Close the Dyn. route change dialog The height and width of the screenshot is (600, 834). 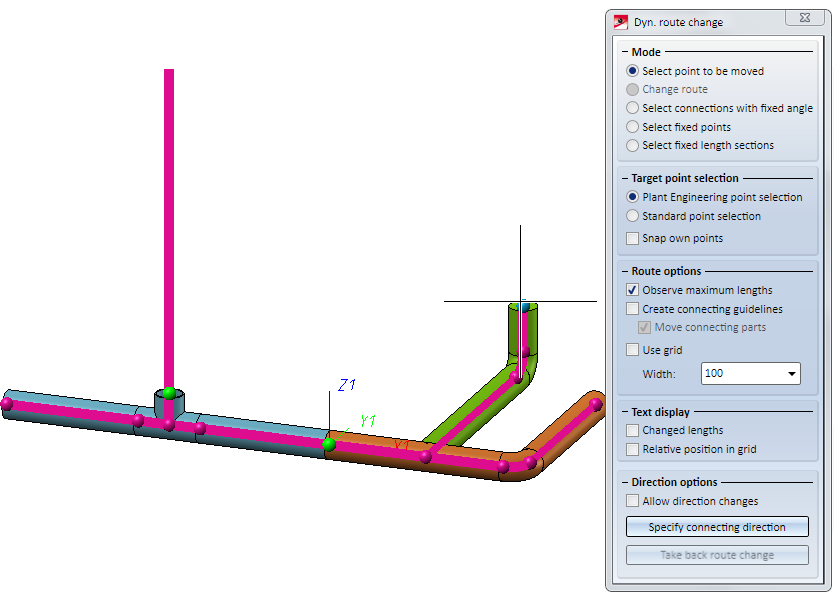(x=805, y=17)
